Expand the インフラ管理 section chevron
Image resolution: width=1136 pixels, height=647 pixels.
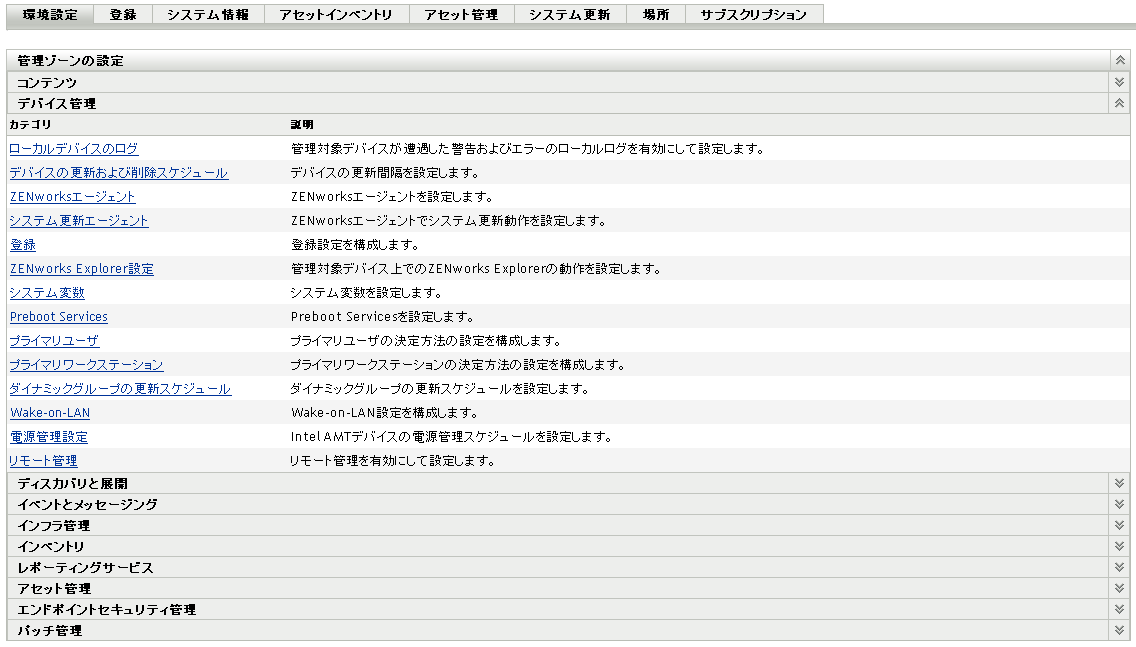(1119, 525)
